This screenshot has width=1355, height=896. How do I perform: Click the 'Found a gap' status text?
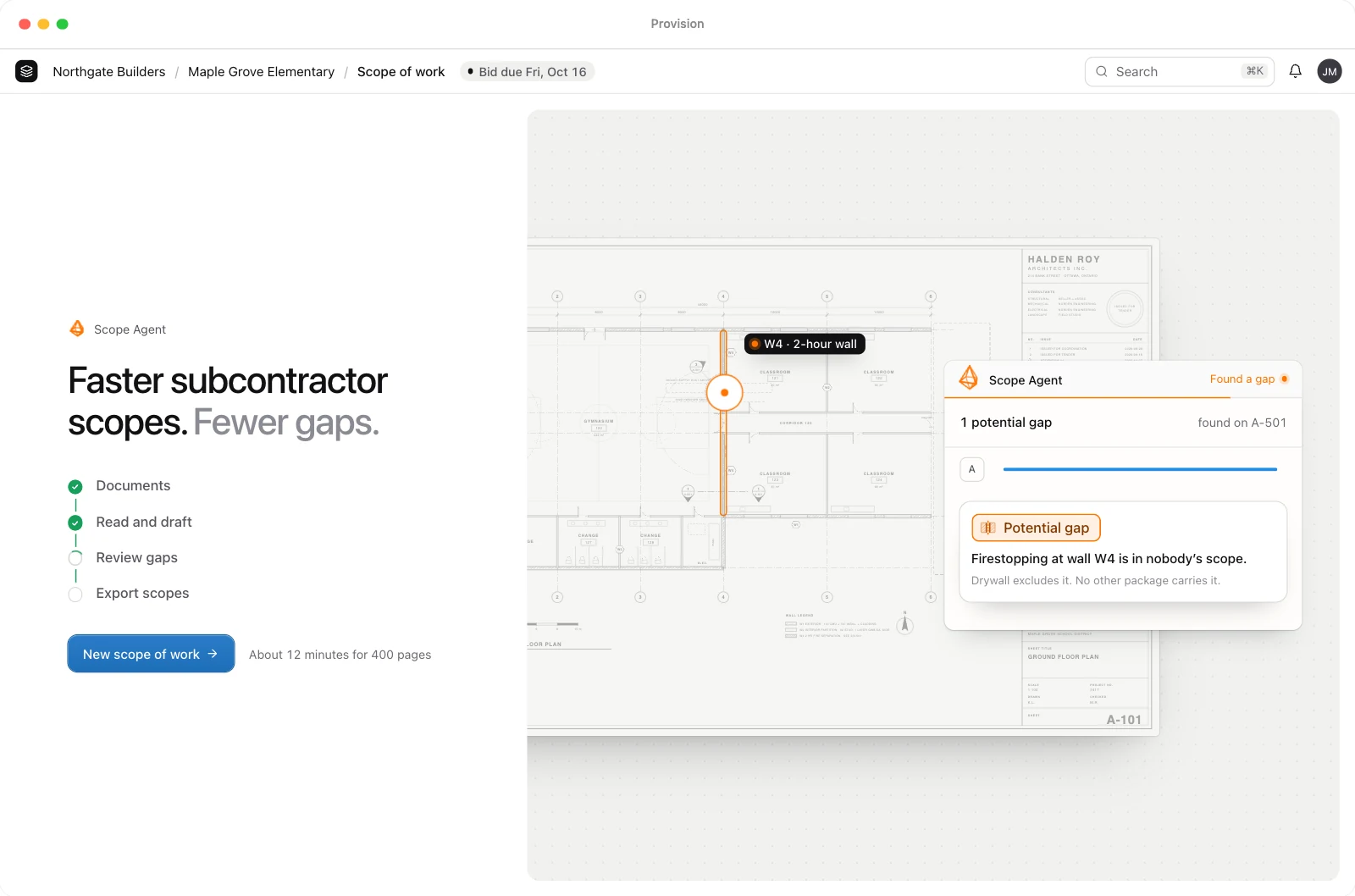pyautogui.click(x=1242, y=379)
